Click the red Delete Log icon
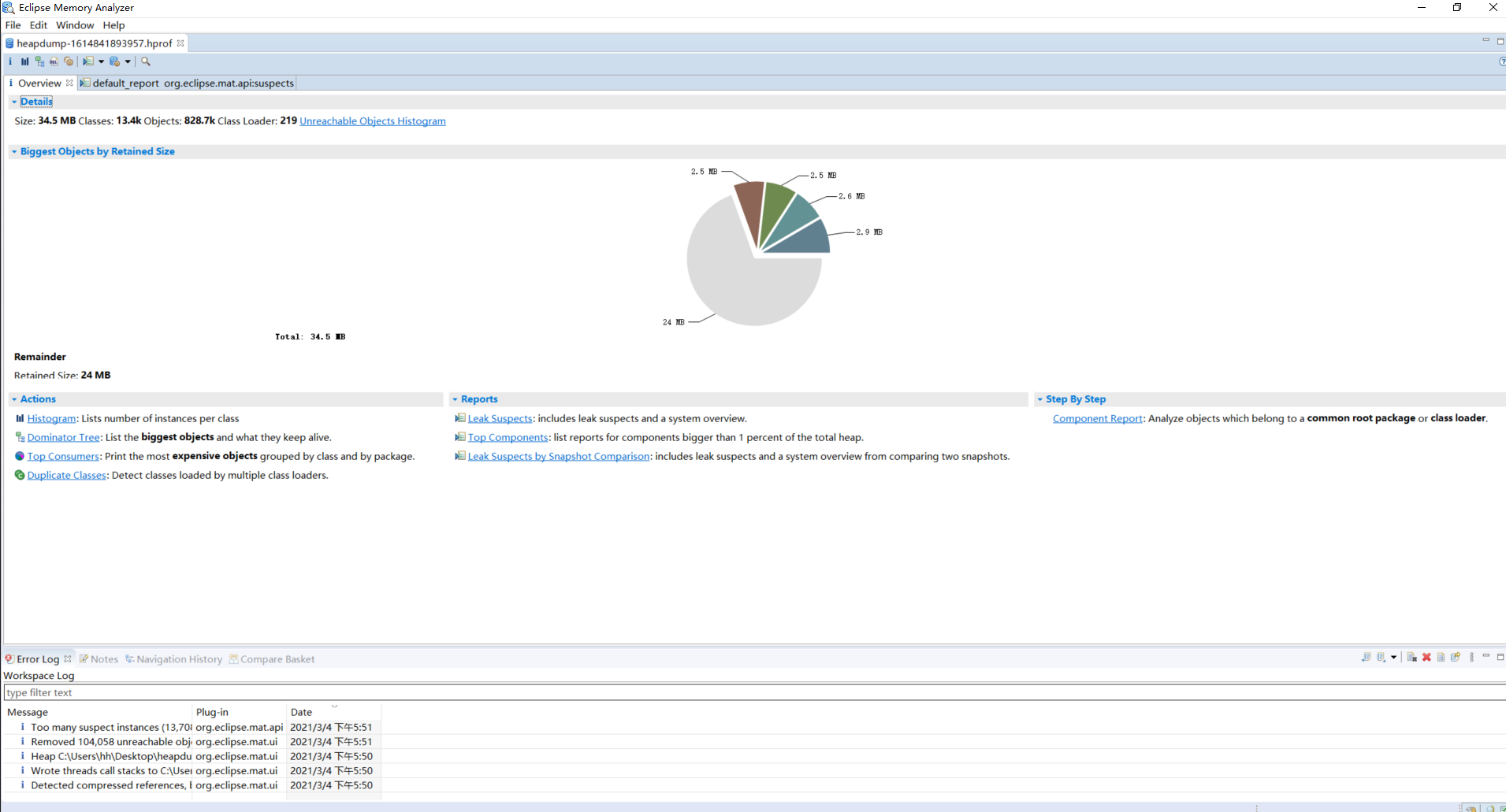 (x=1426, y=658)
